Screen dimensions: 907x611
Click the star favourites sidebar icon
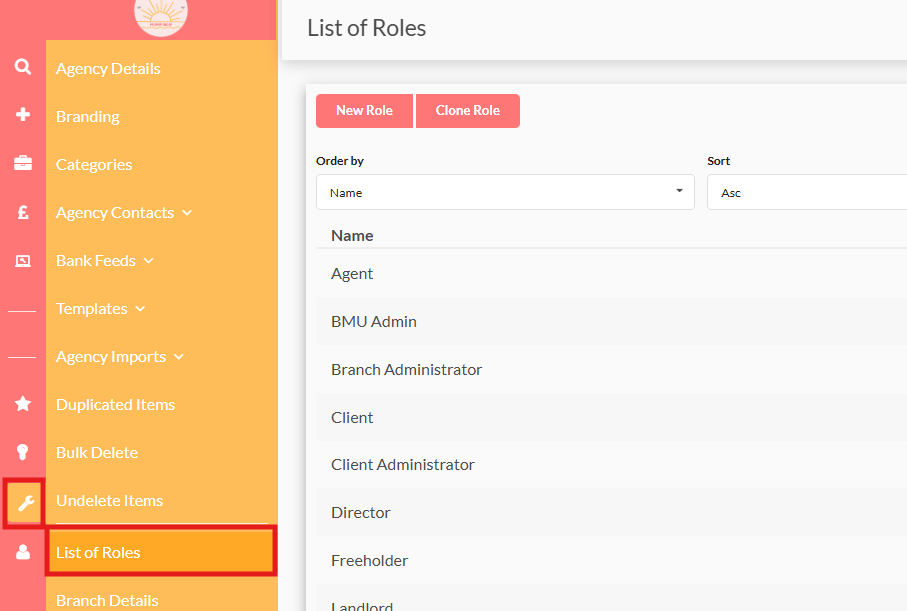[23, 403]
